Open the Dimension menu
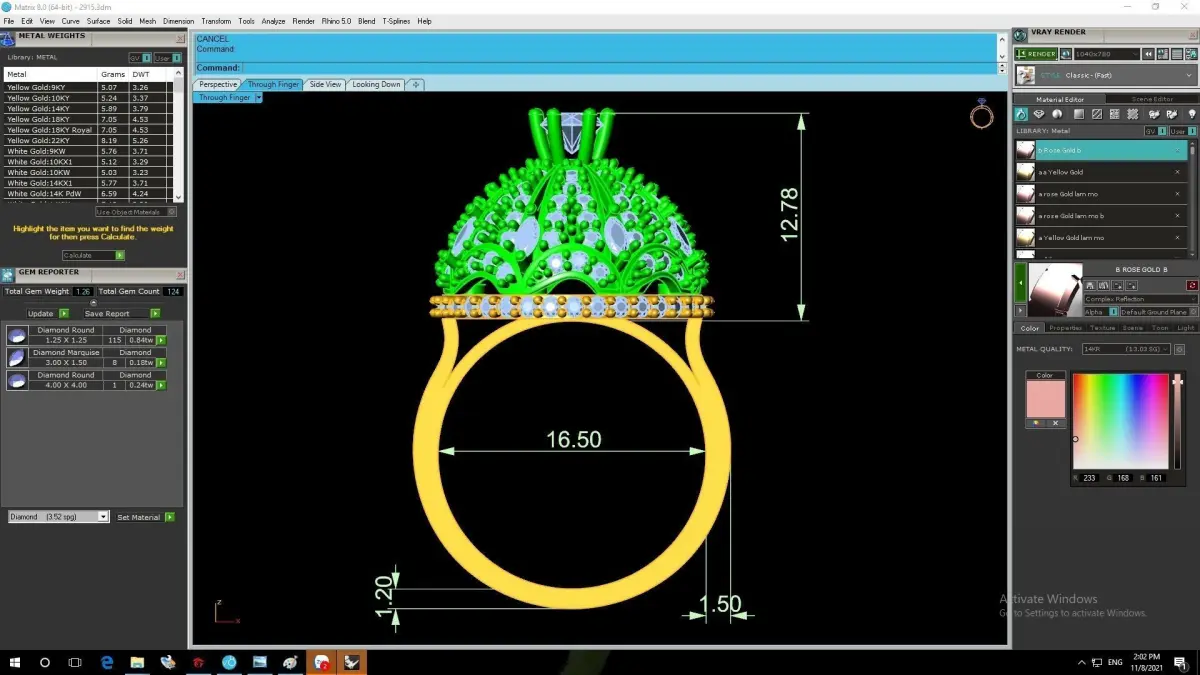The width and height of the screenshot is (1200, 675). [x=178, y=21]
